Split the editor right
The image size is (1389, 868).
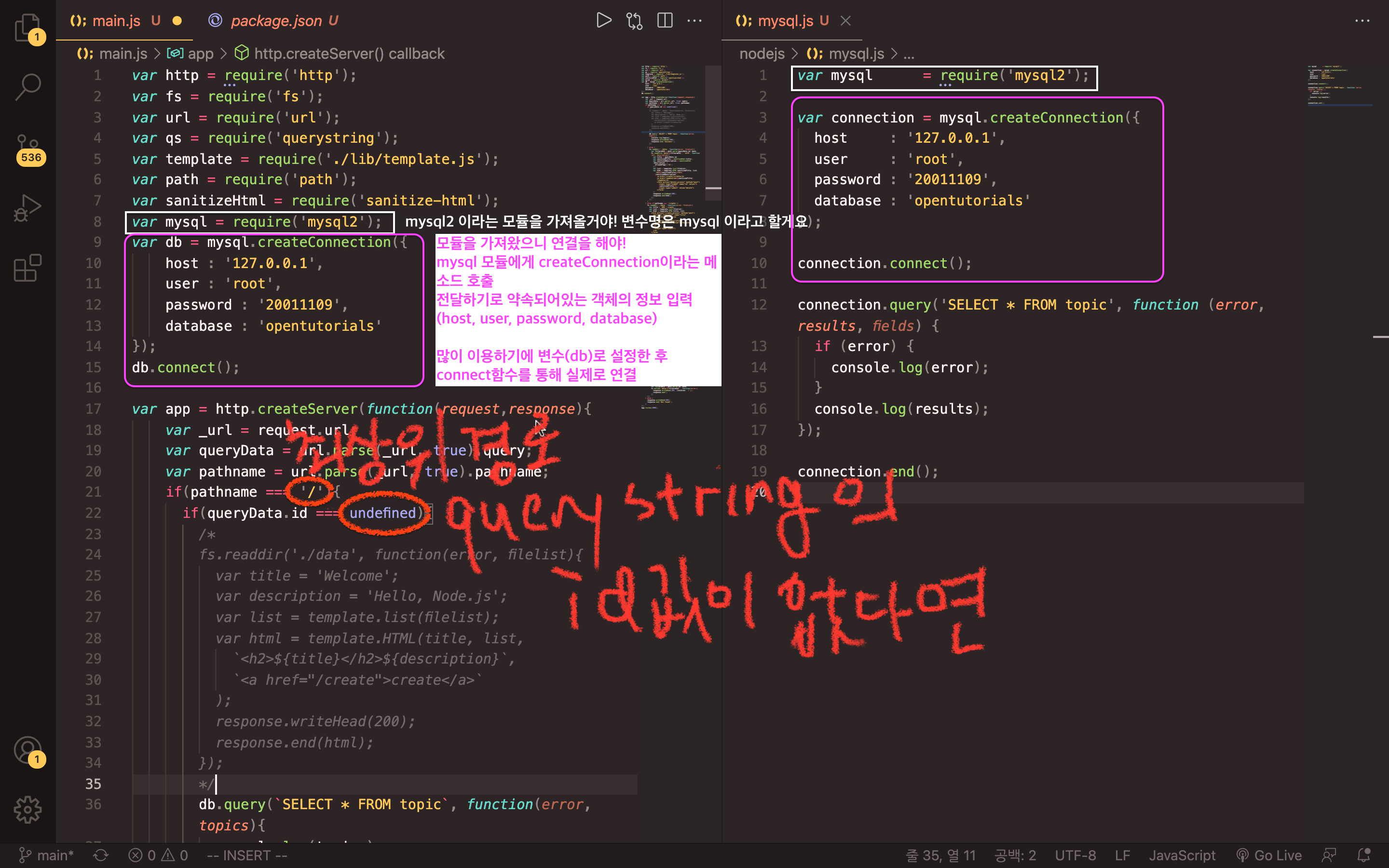665,21
